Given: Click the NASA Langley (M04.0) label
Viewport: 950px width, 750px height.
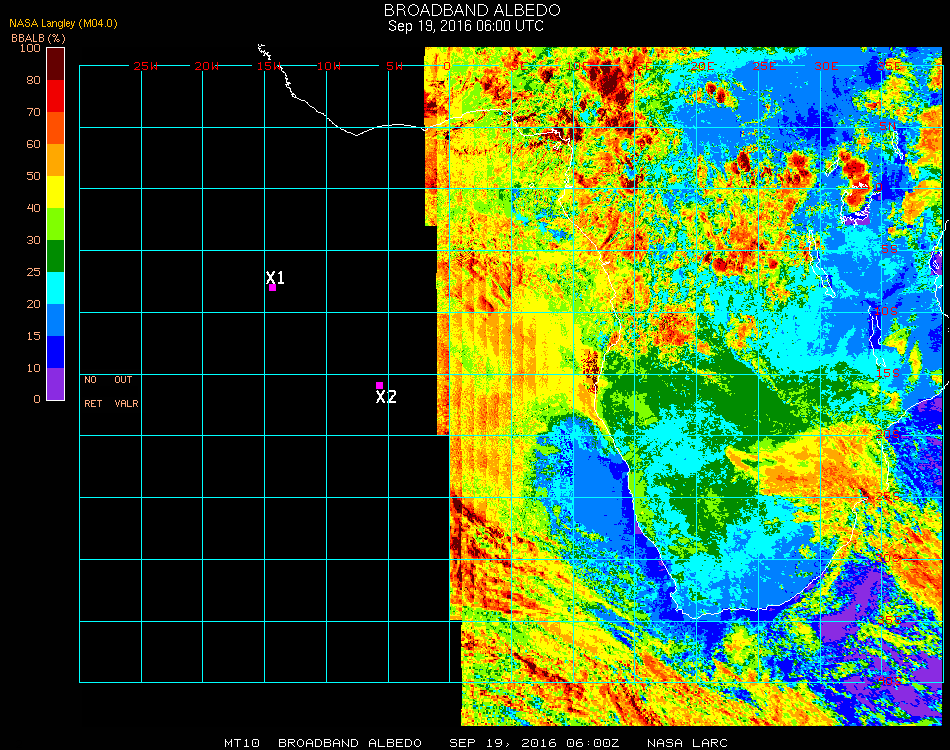Looking at the screenshot, I should pos(63,23).
